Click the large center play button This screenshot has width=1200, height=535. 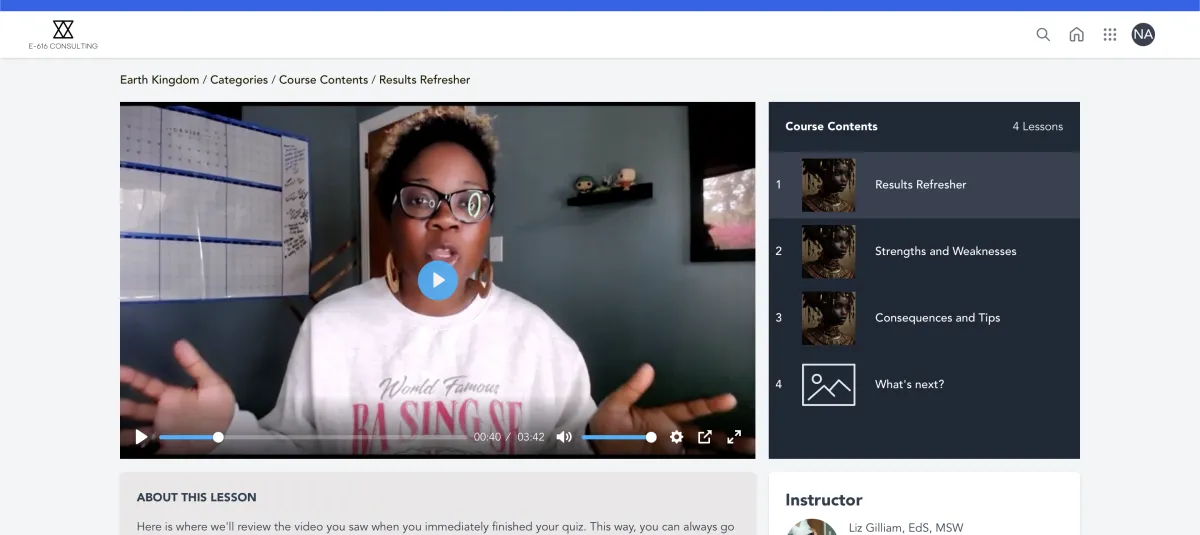438,280
